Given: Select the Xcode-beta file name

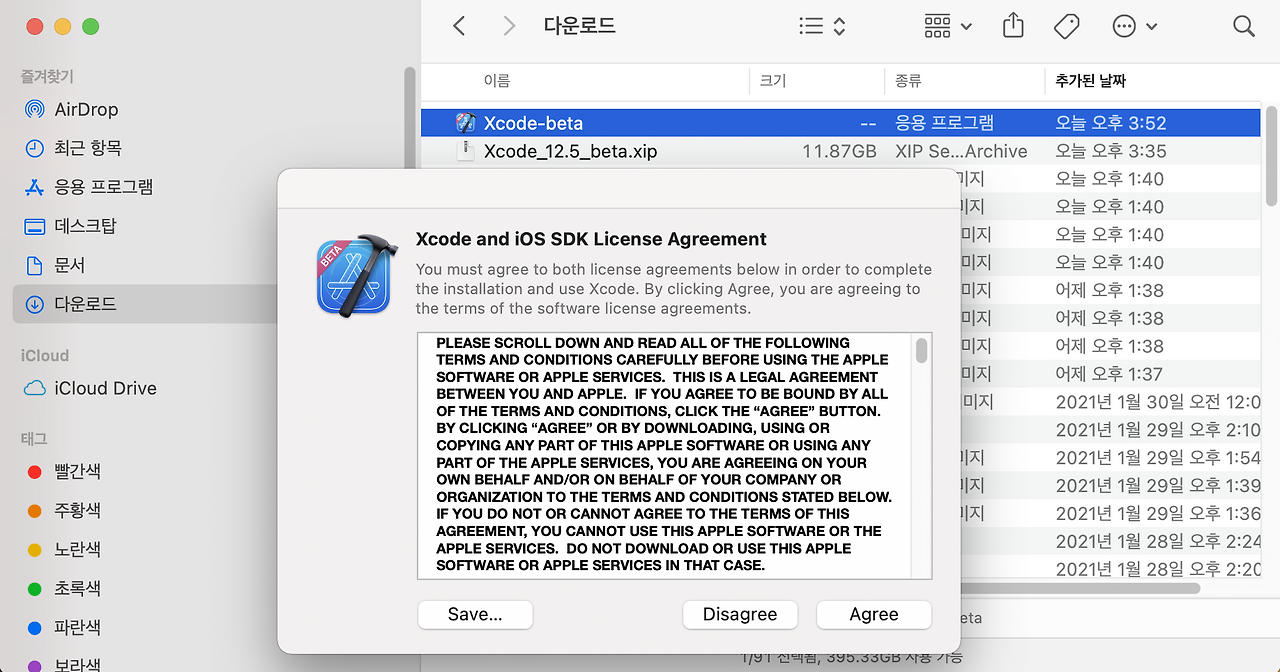Looking at the screenshot, I should pyautogui.click(x=533, y=123).
